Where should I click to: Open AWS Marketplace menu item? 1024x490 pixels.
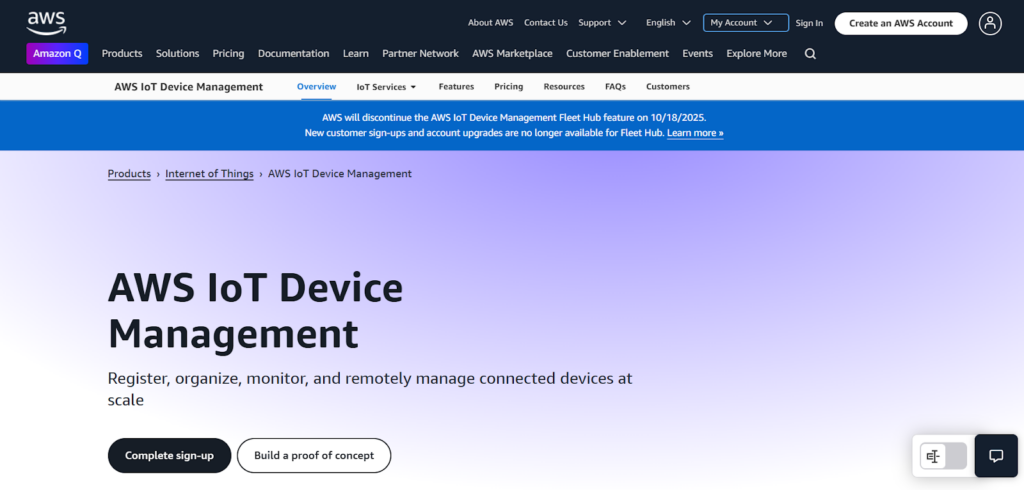click(x=512, y=54)
